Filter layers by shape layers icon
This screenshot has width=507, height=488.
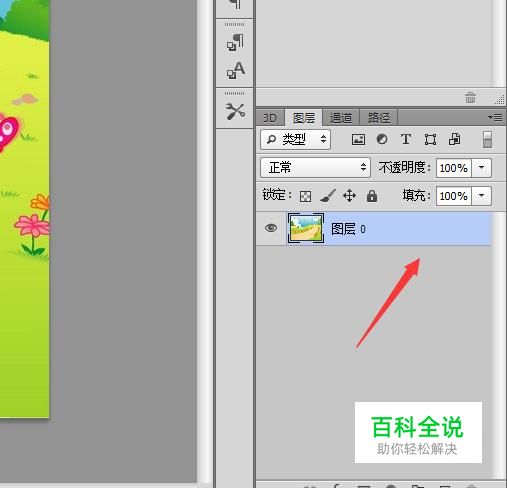(x=430, y=139)
